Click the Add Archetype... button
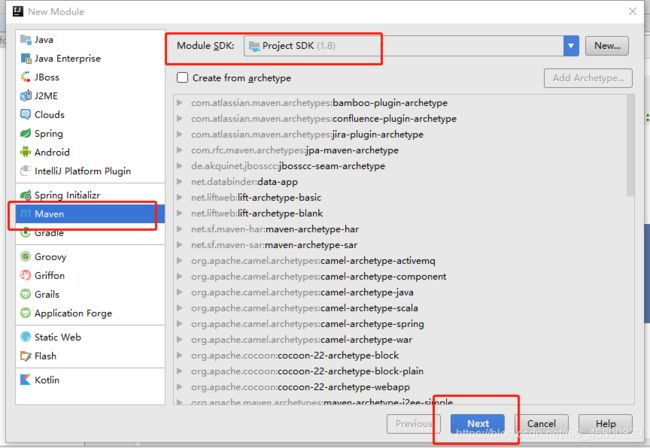The height and width of the screenshot is (448, 650). (588, 78)
